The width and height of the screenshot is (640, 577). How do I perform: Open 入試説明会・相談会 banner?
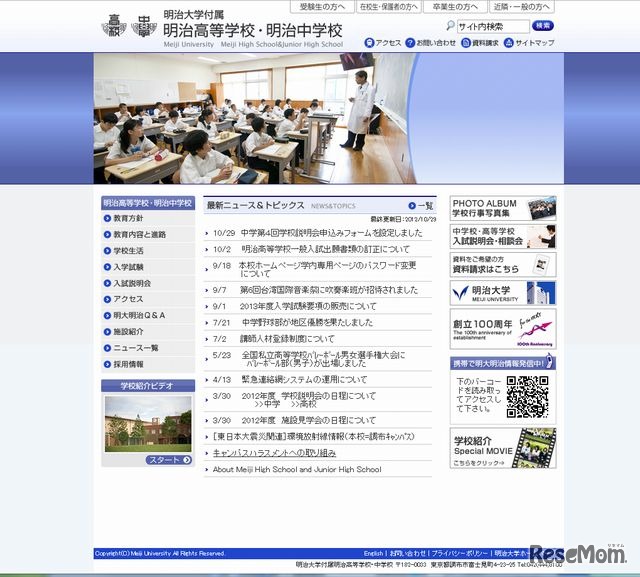[503, 236]
